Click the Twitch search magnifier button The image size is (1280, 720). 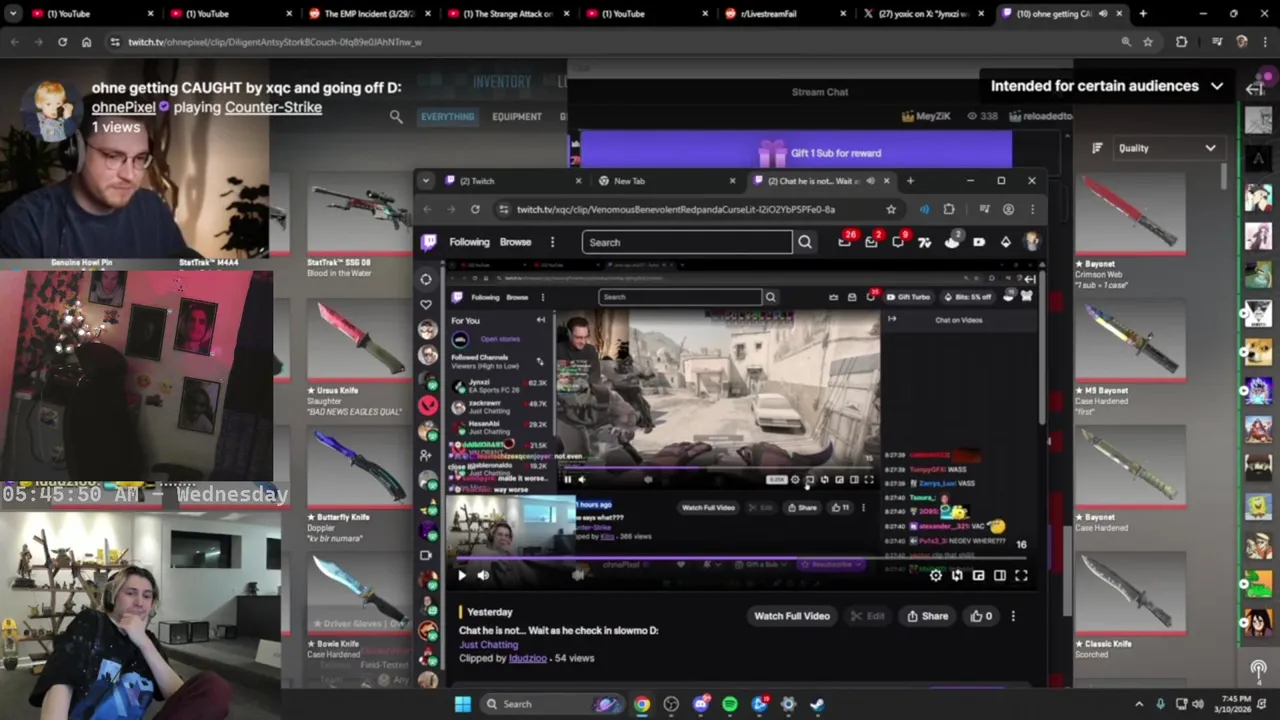coord(804,242)
